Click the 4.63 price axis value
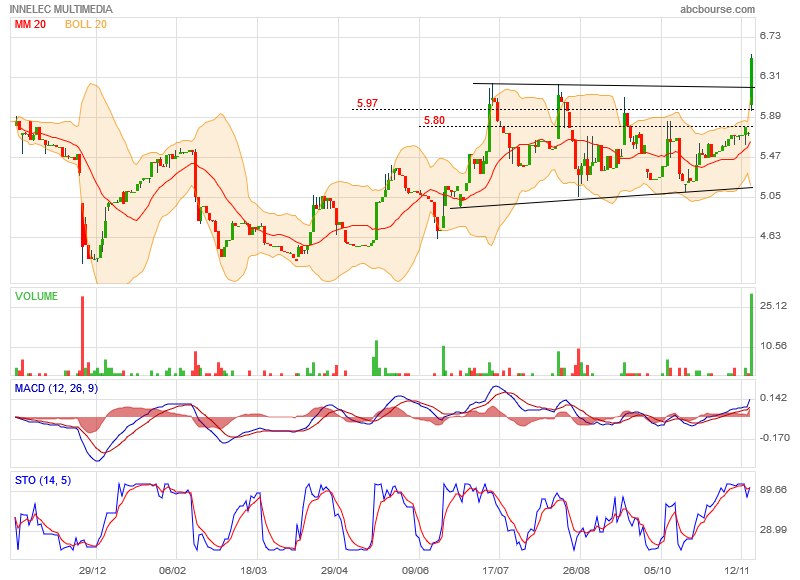 770,236
